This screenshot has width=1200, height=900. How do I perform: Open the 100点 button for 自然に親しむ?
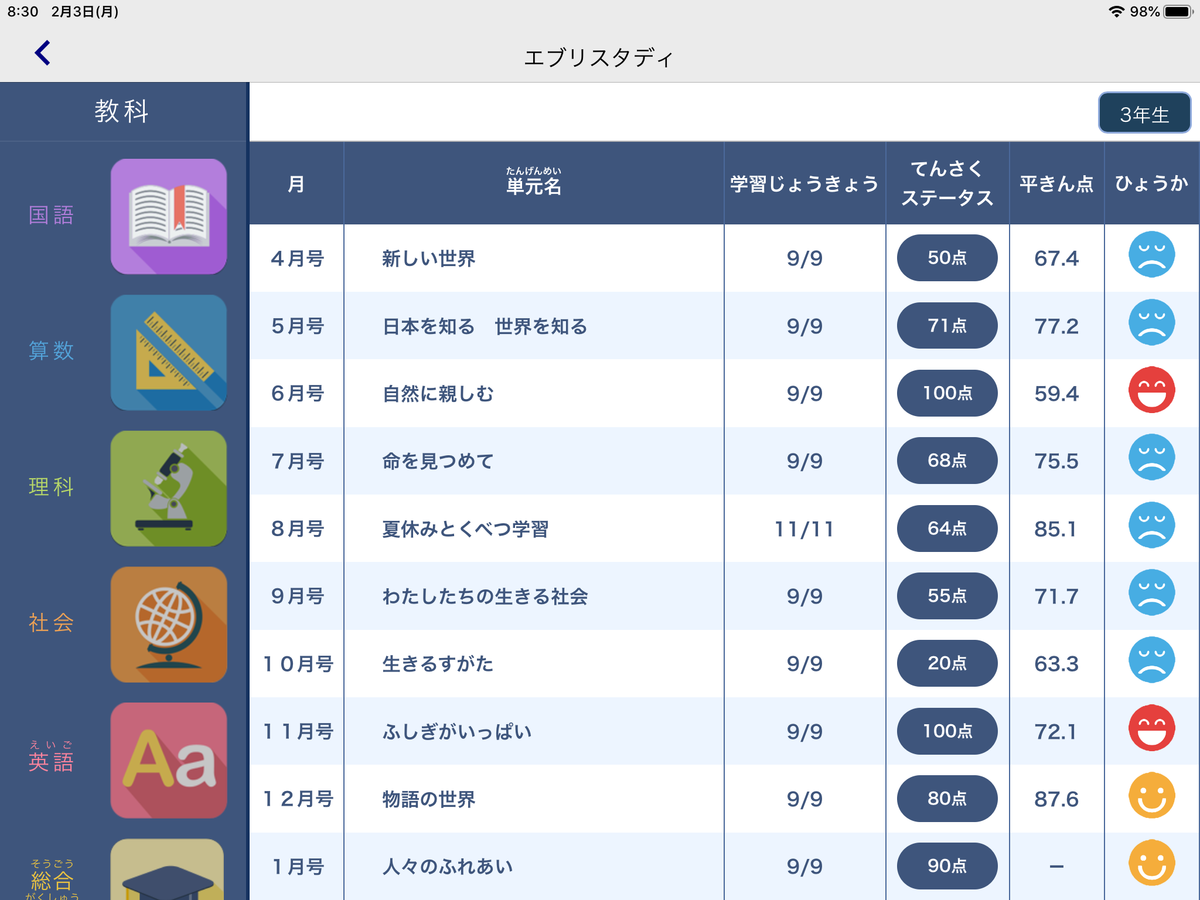pos(947,393)
